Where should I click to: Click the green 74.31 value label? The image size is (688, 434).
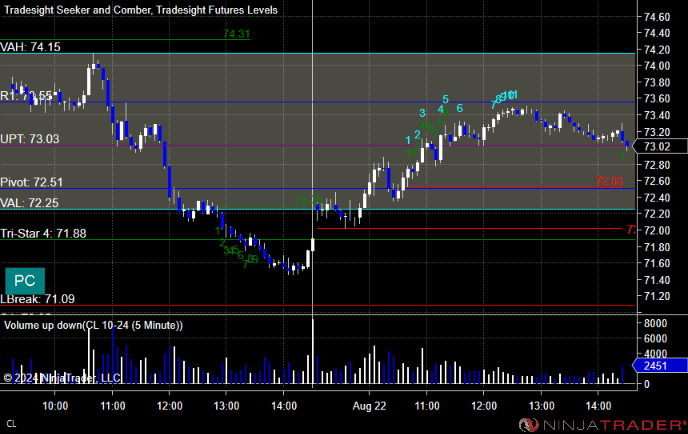(236, 34)
